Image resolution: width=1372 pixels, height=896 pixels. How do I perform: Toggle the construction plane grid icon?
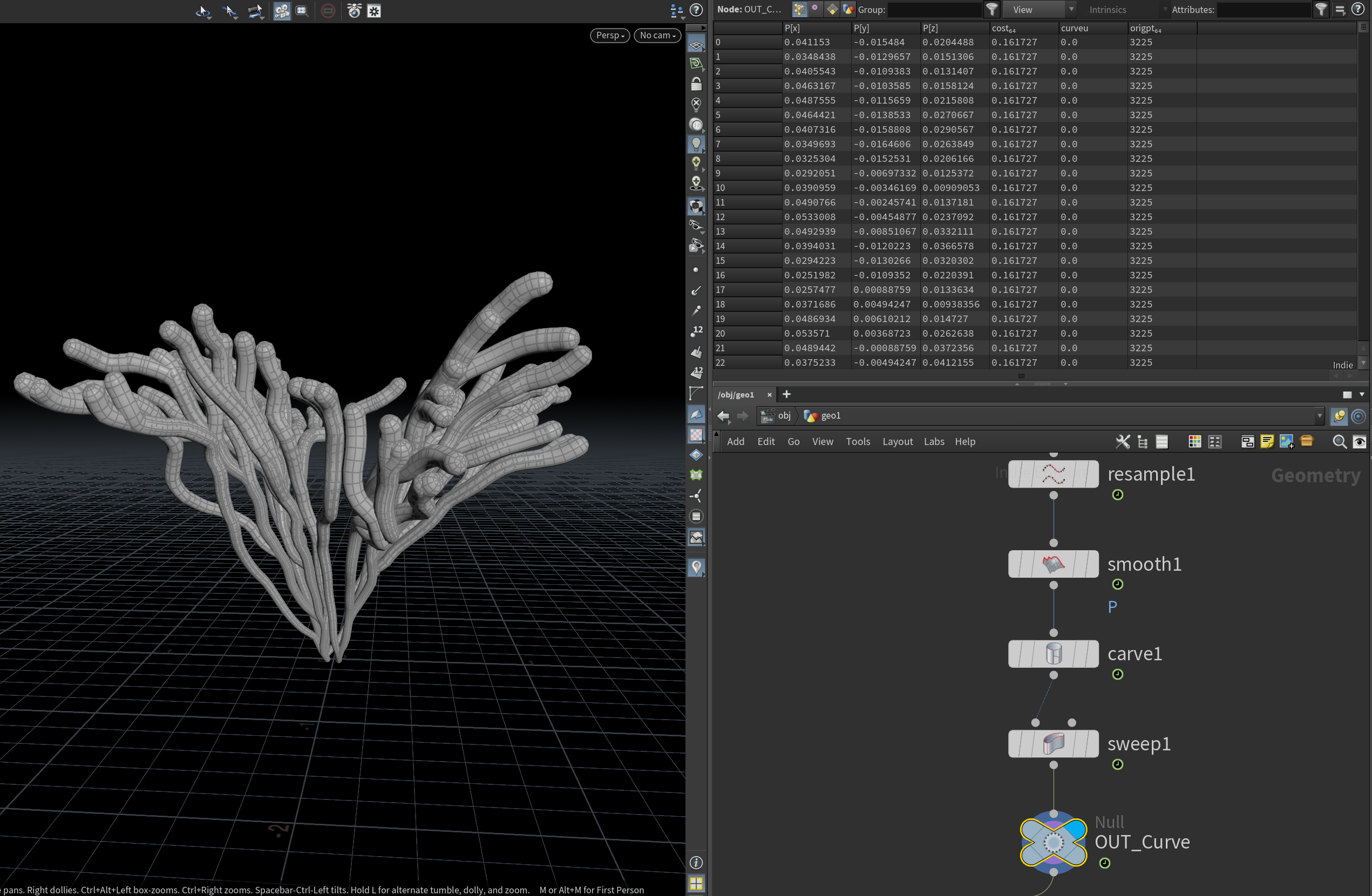tap(696, 44)
